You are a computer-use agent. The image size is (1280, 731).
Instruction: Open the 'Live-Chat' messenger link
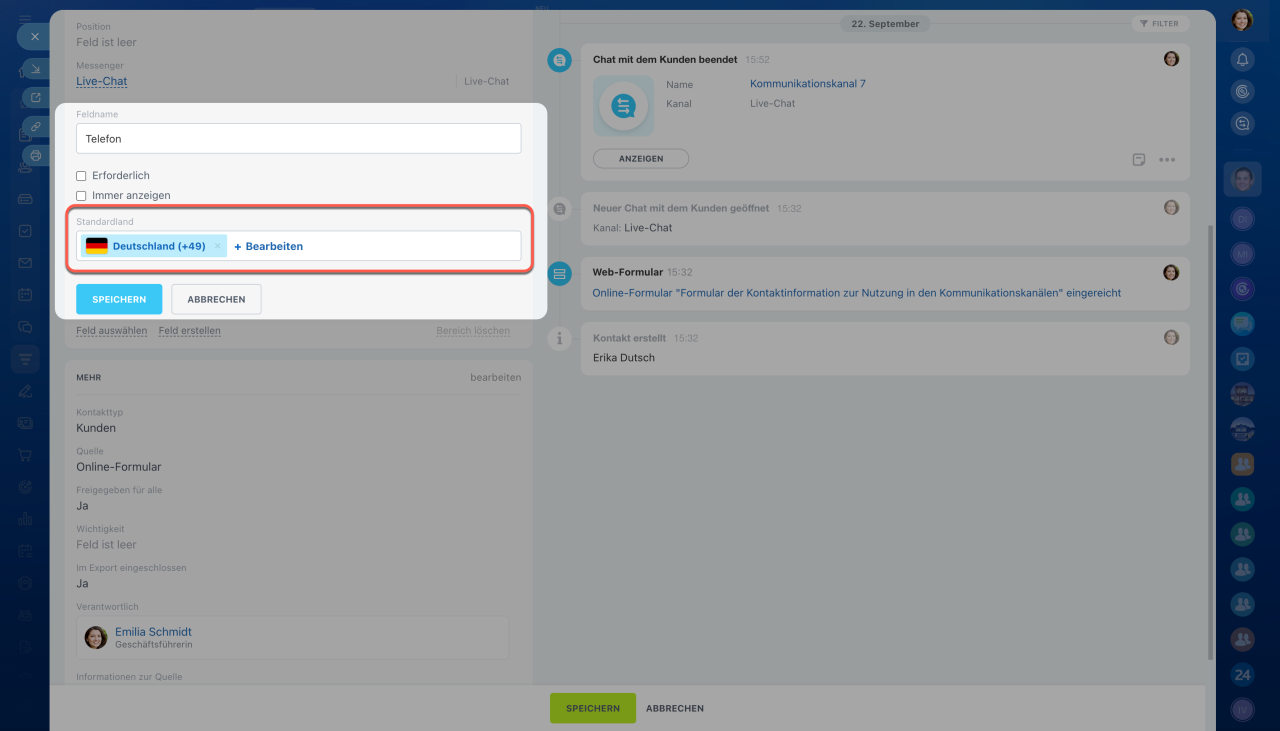tap(102, 81)
